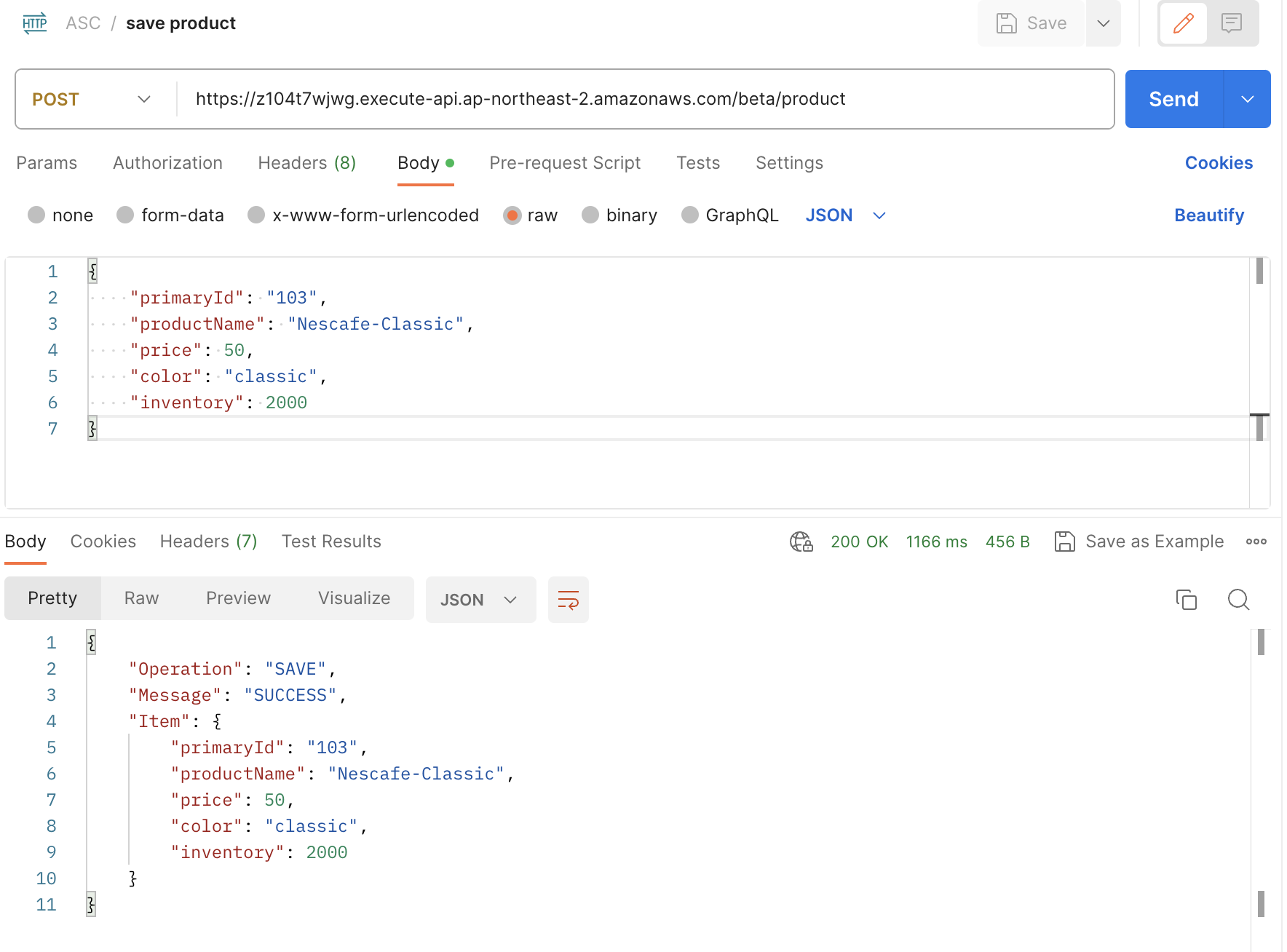Switch to request Headers (8) tab

click(x=307, y=163)
